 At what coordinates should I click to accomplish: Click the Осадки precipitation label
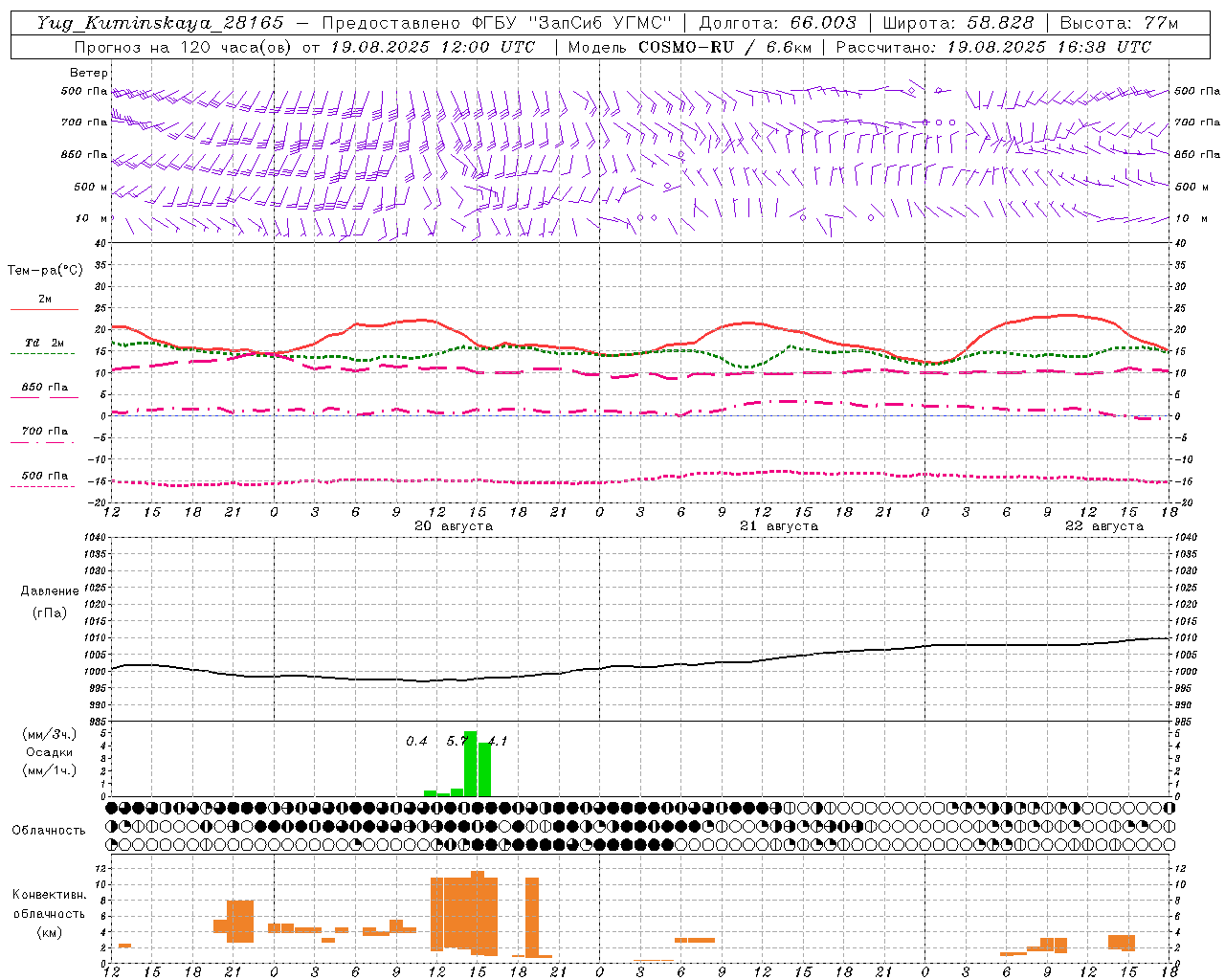[50, 752]
